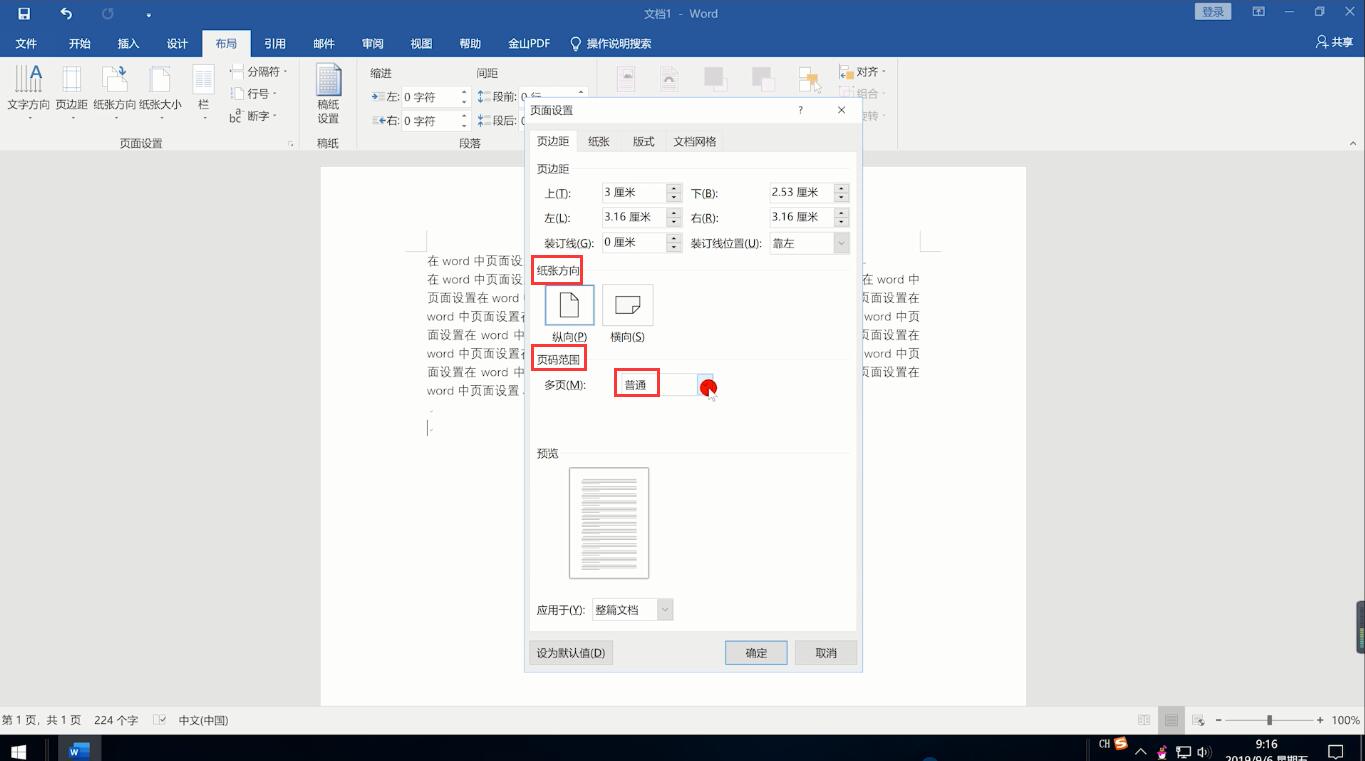Open the 设计 design ribbon tab

(x=177, y=43)
